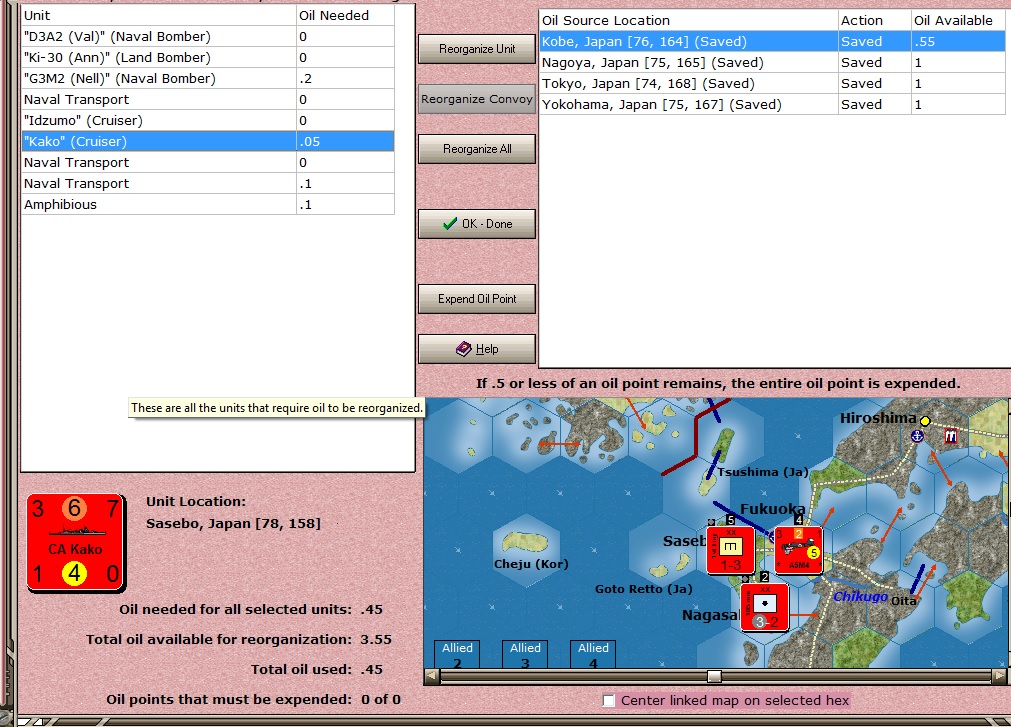Enable Center linked map on selected hex
The image size is (1011, 727).
pyautogui.click(x=609, y=701)
